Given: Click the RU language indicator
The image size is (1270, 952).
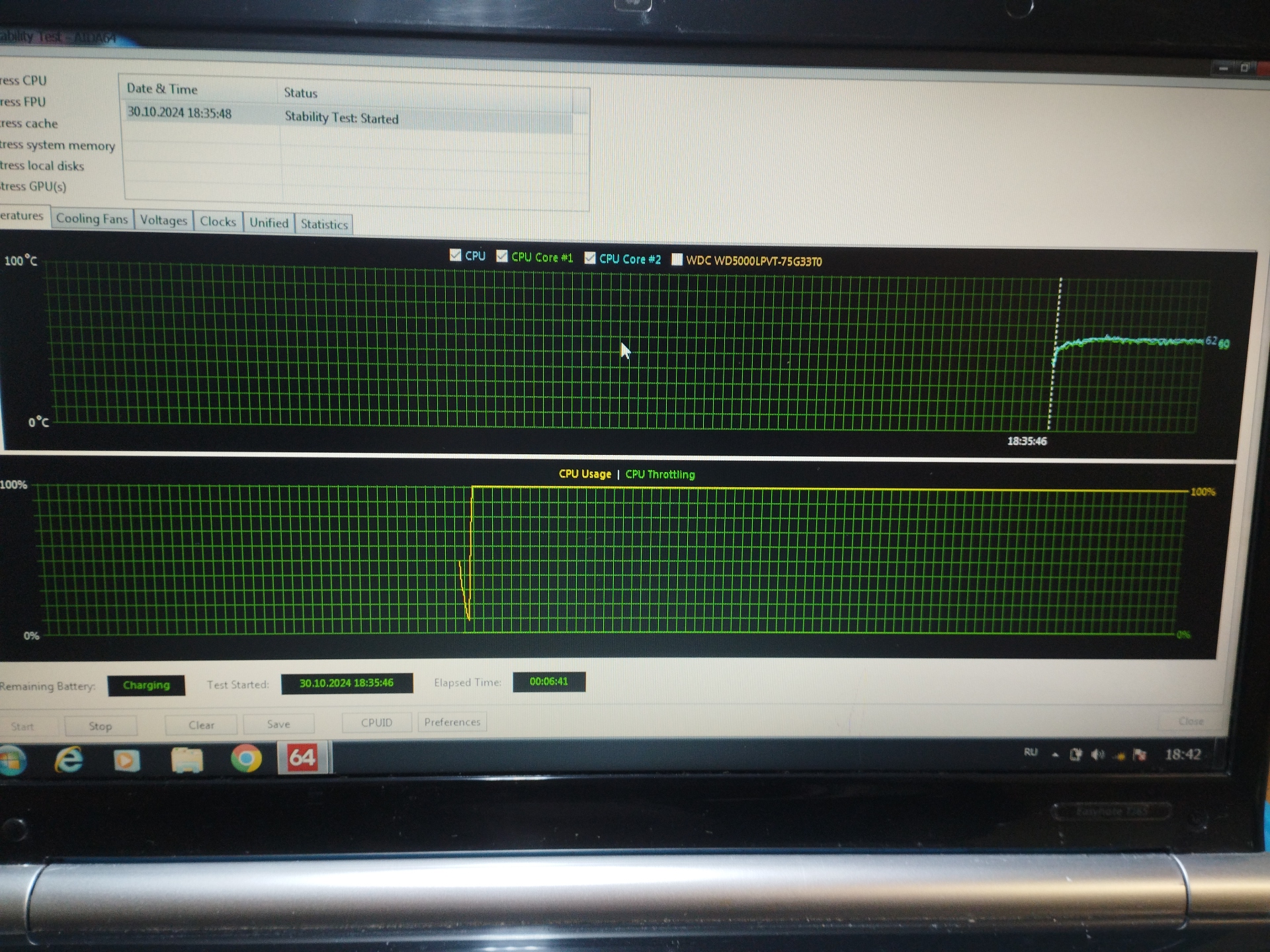Looking at the screenshot, I should tap(1031, 752).
